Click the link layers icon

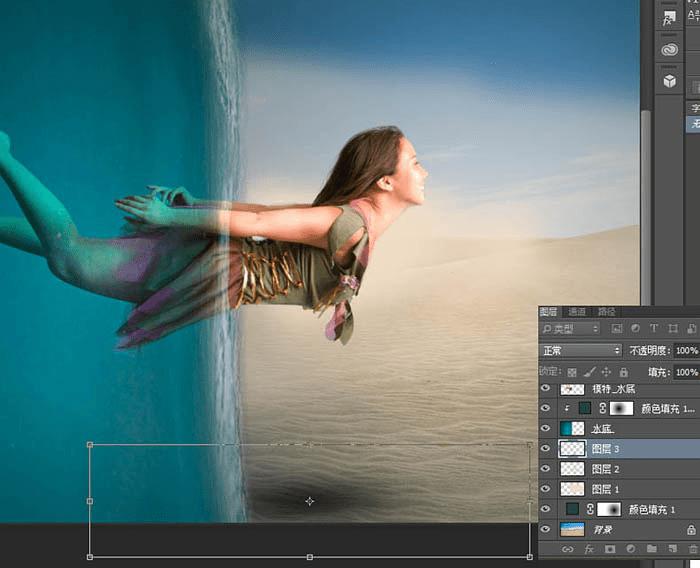[x=568, y=549]
